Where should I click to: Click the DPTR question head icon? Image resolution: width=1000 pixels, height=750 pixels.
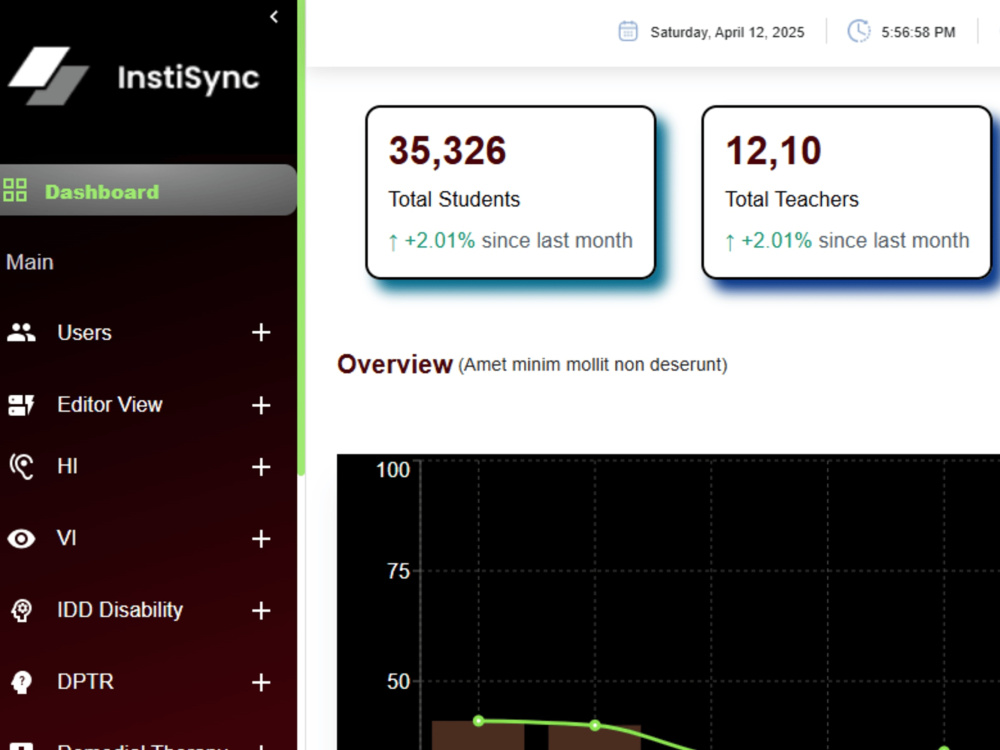pos(21,682)
